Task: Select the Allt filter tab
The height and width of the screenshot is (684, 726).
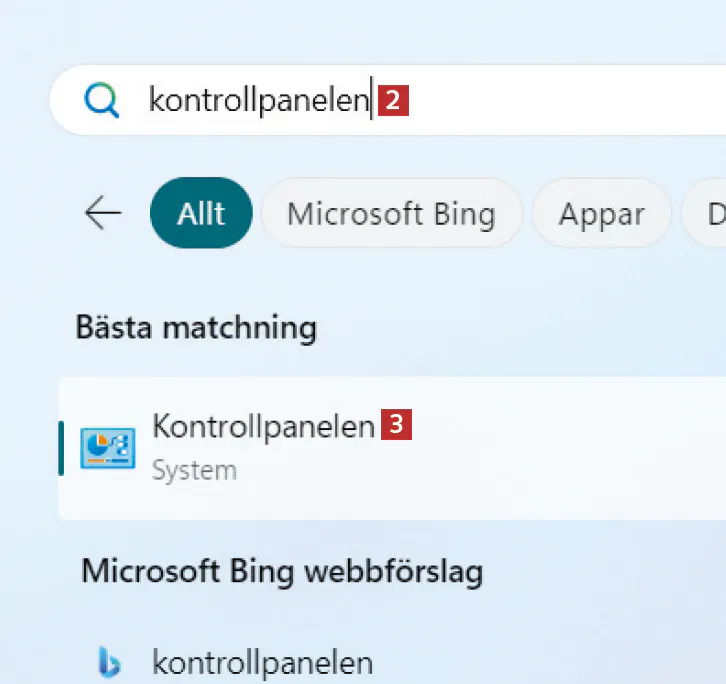Action: tap(200, 213)
